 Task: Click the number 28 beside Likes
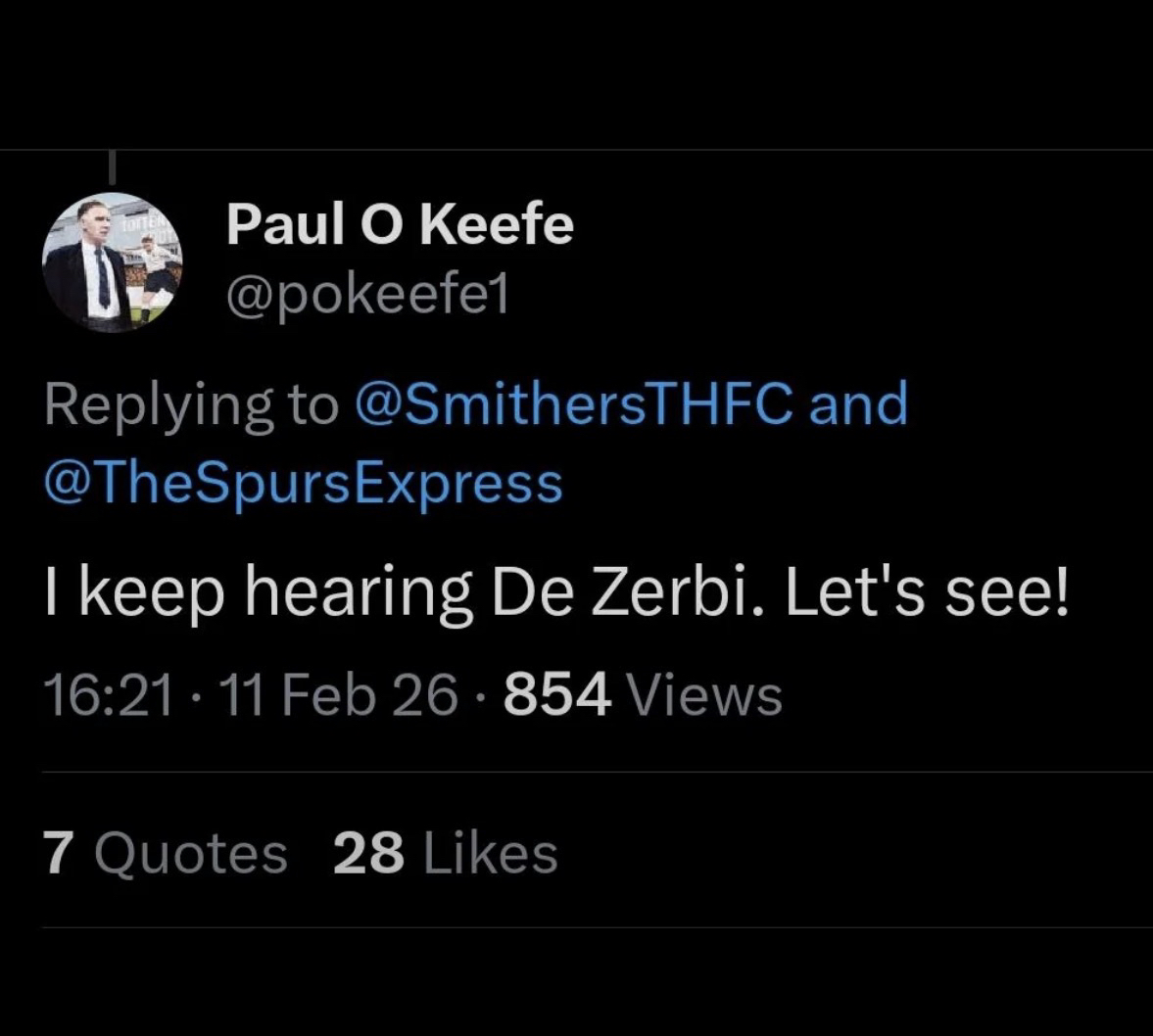point(368,852)
